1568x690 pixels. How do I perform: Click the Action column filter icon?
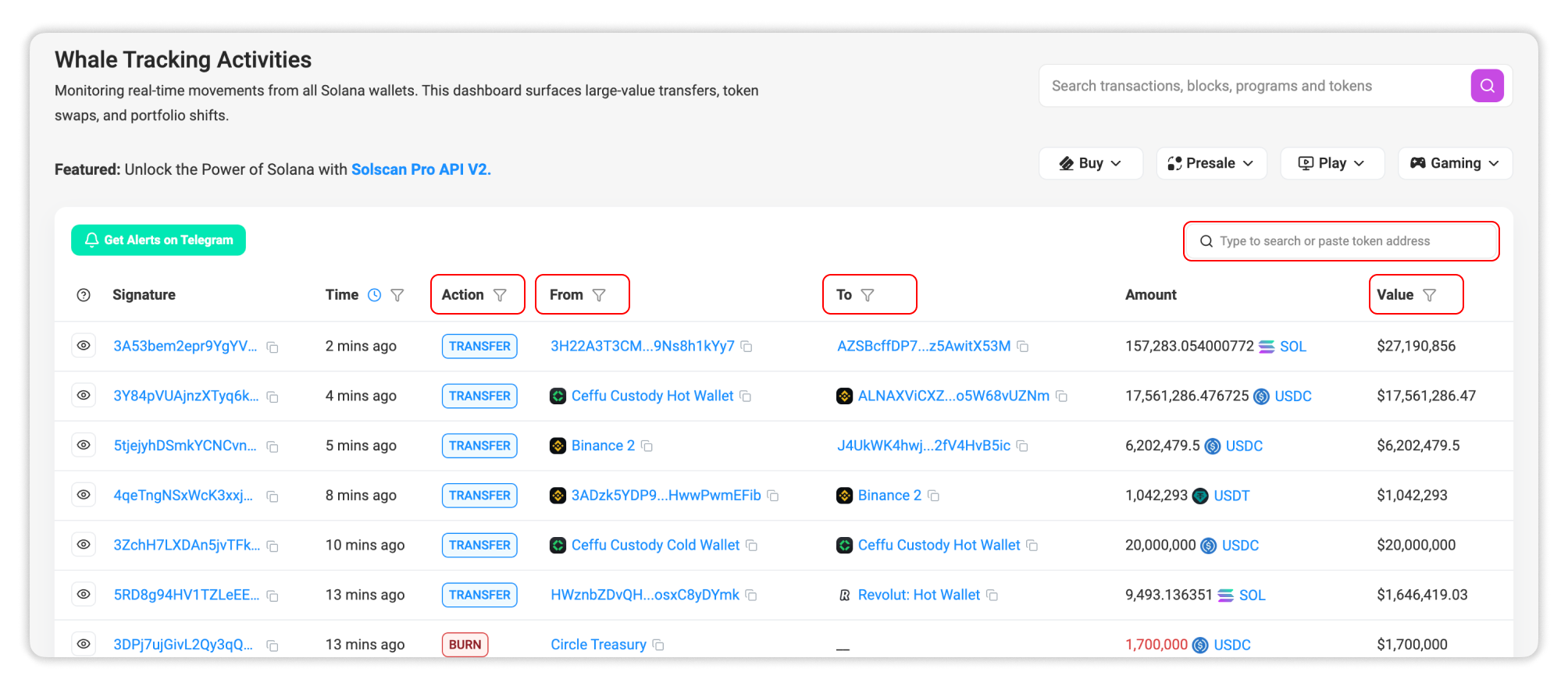click(x=500, y=295)
